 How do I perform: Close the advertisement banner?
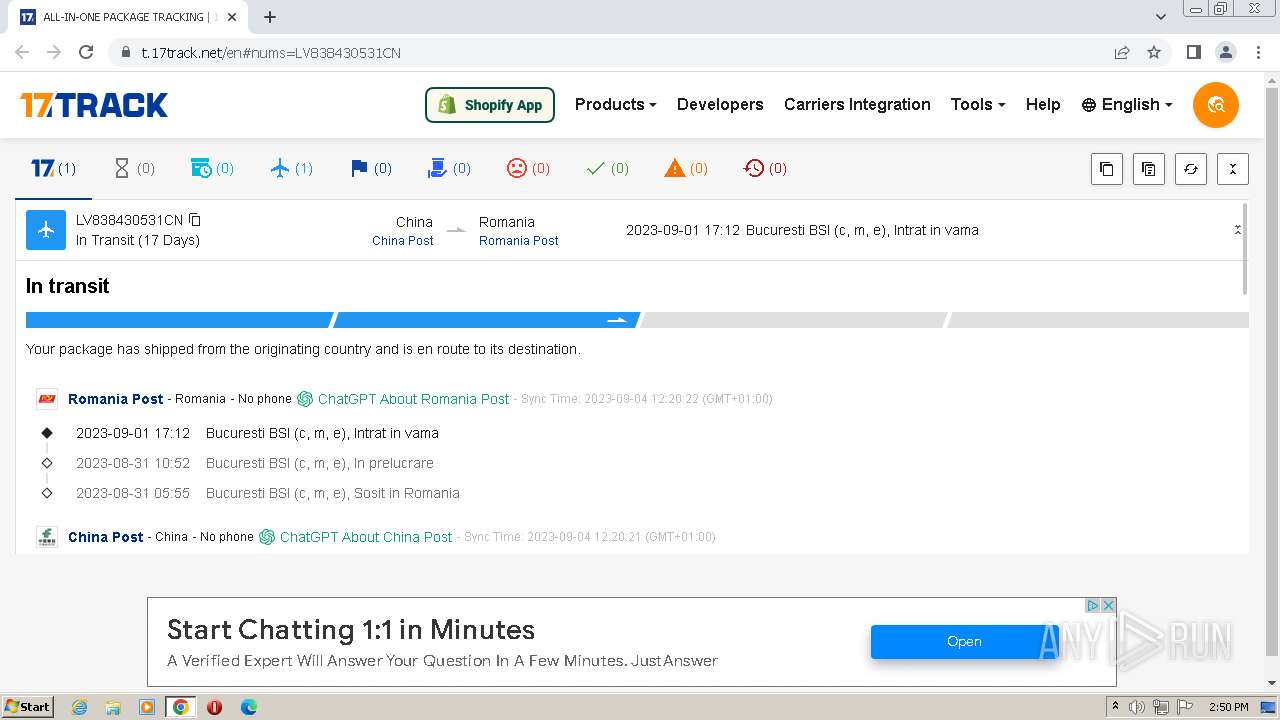(1108, 605)
